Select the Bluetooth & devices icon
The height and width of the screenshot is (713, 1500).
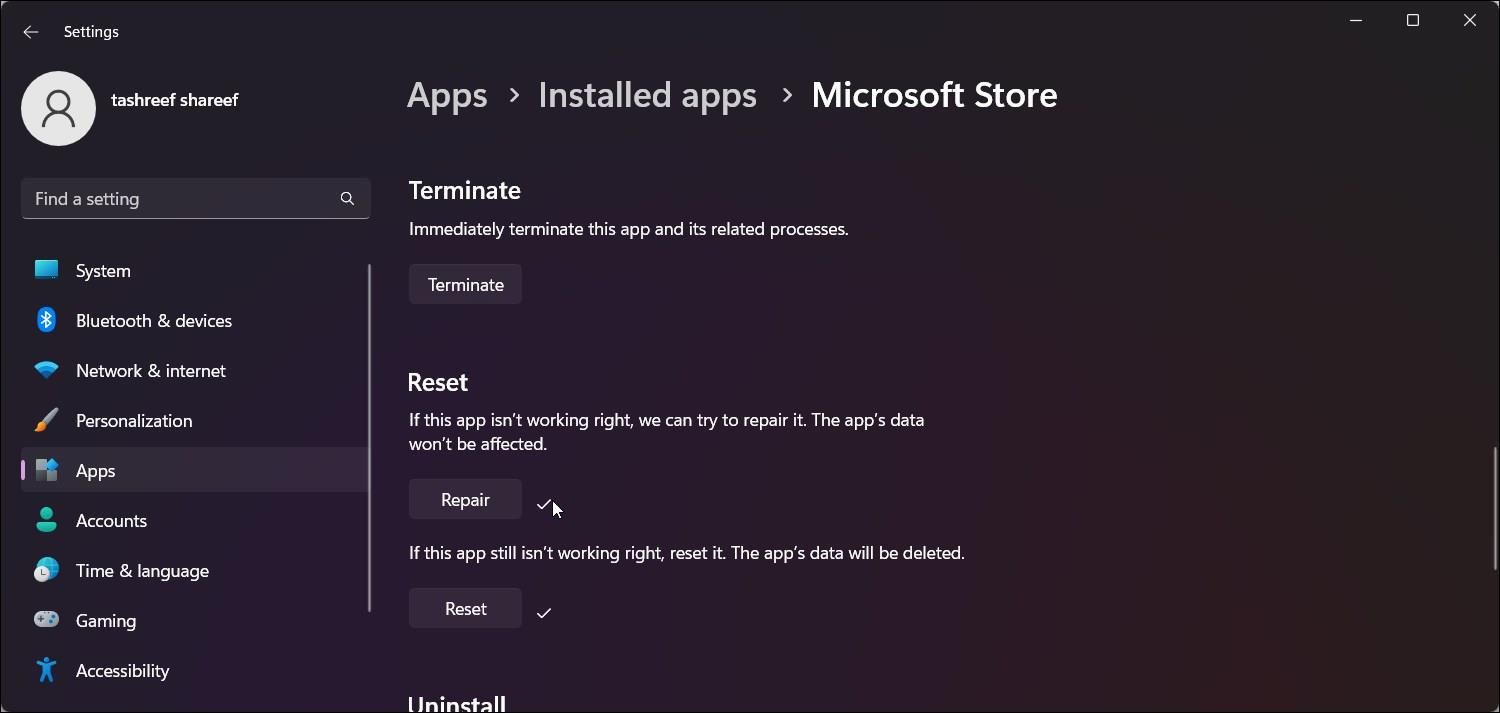[47, 319]
